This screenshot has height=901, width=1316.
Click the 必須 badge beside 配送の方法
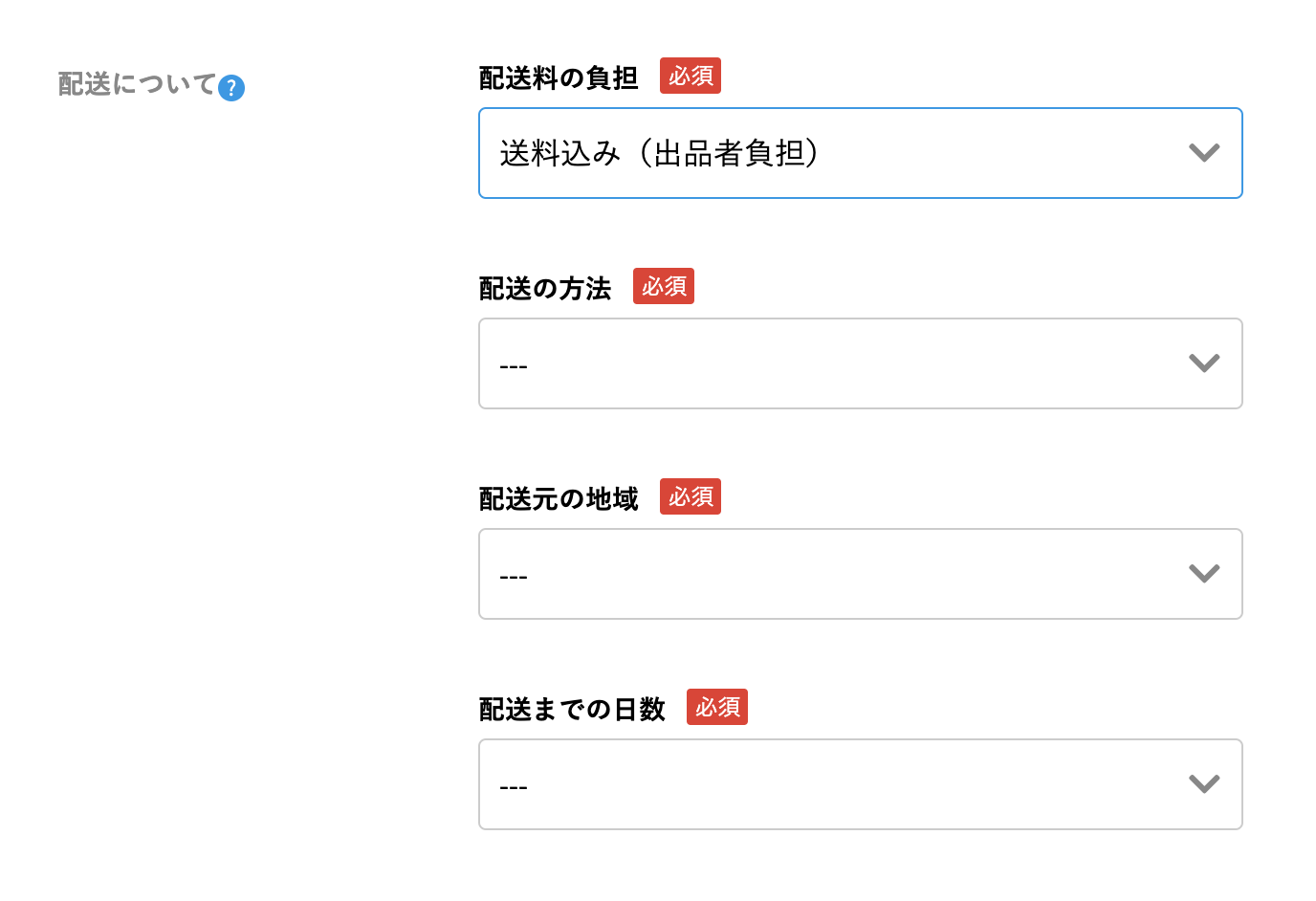[x=664, y=286]
